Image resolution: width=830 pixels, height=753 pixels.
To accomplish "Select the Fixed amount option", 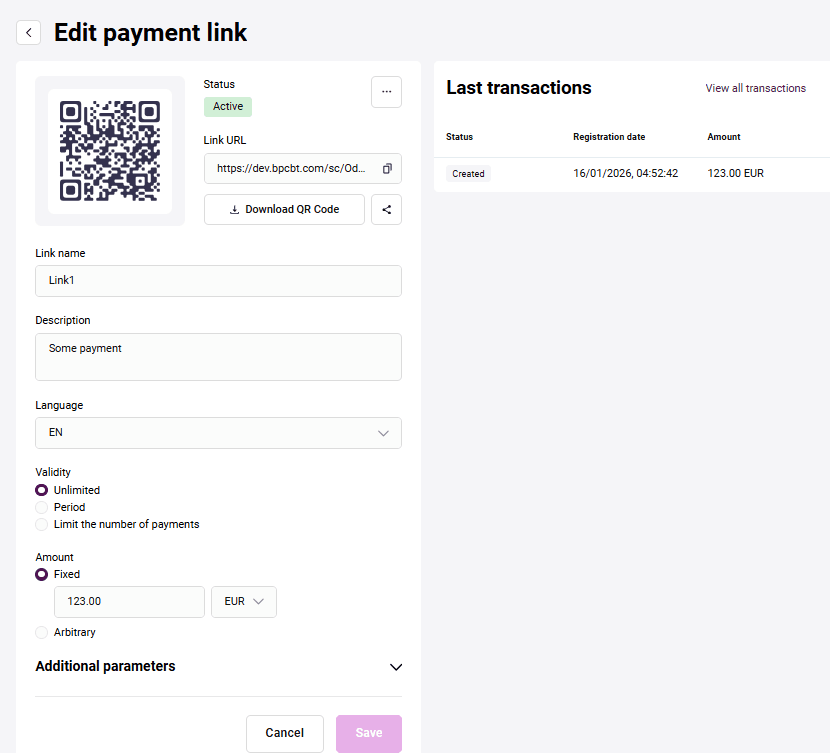I will click(x=42, y=574).
